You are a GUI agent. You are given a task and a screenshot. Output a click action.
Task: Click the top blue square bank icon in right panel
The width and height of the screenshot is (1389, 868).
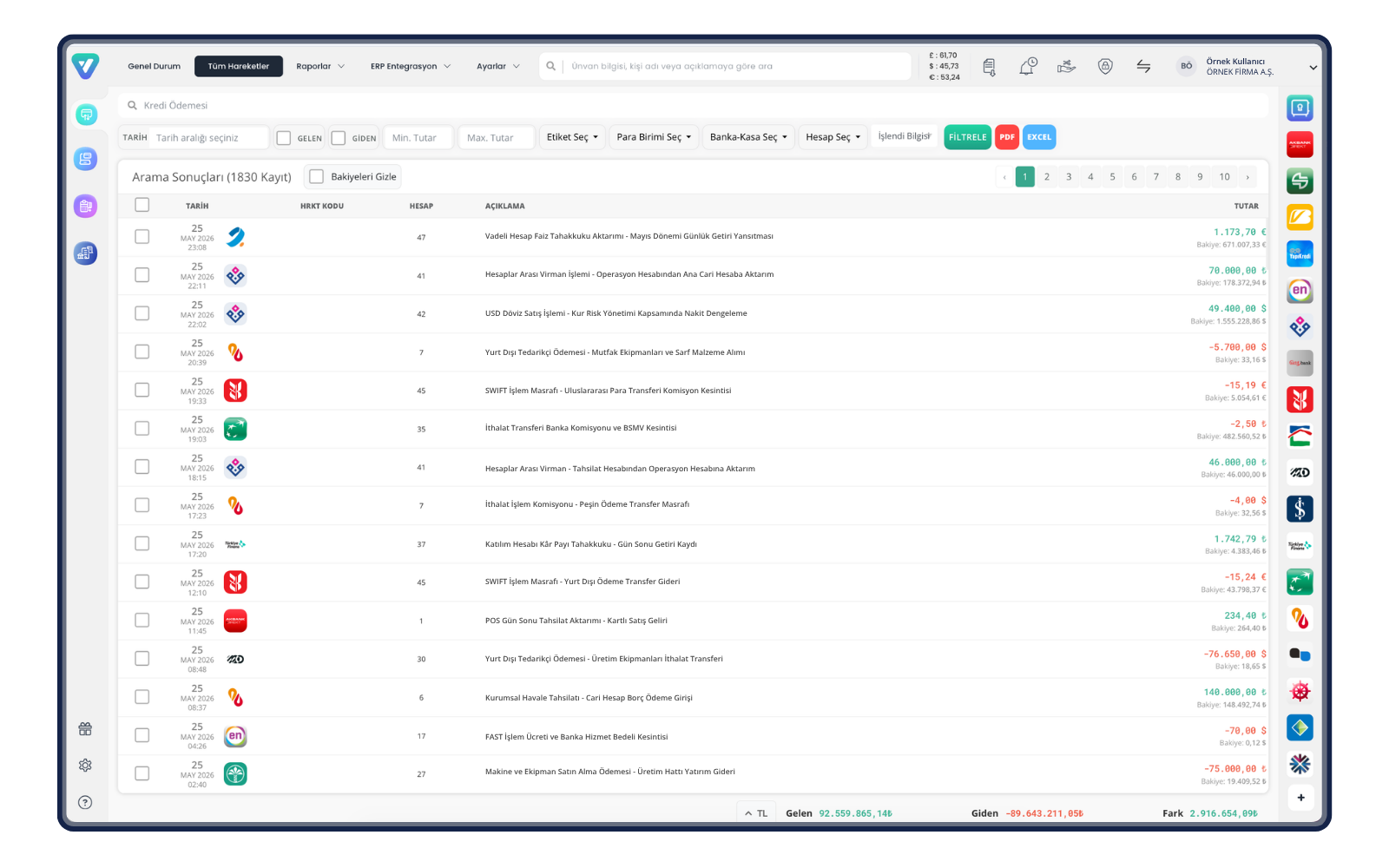pos(1300,108)
